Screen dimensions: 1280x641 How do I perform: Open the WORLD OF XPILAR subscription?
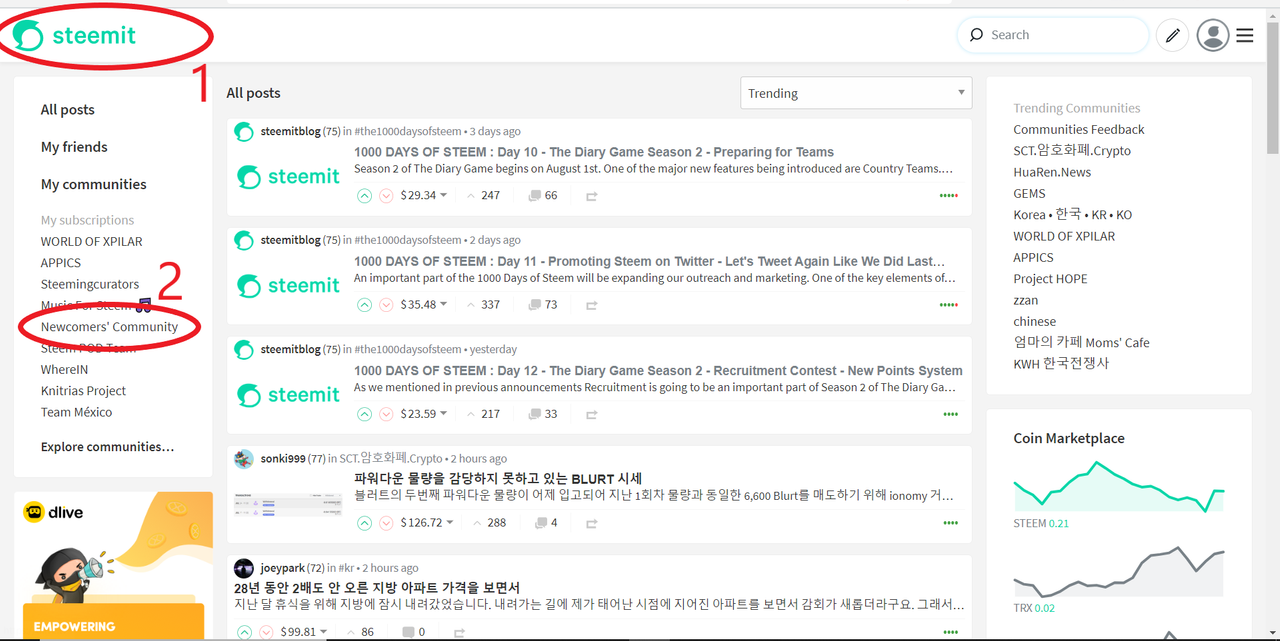[92, 242]
